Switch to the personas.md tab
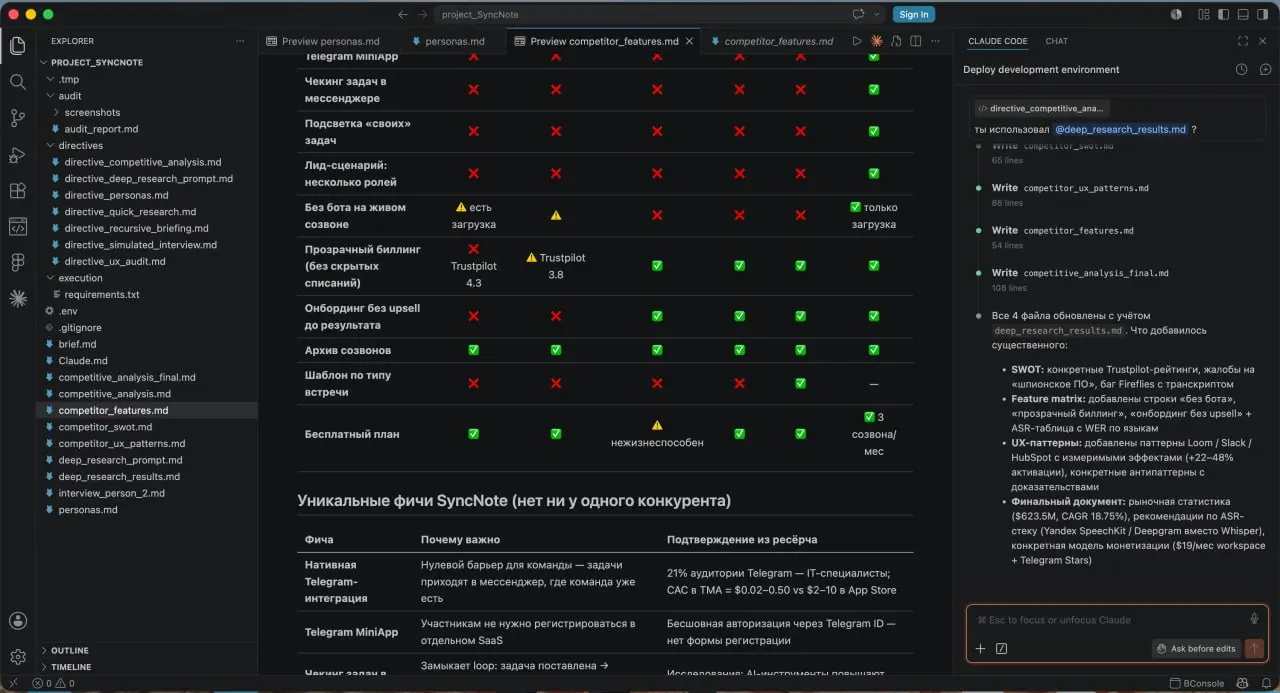 coord(455,41)
